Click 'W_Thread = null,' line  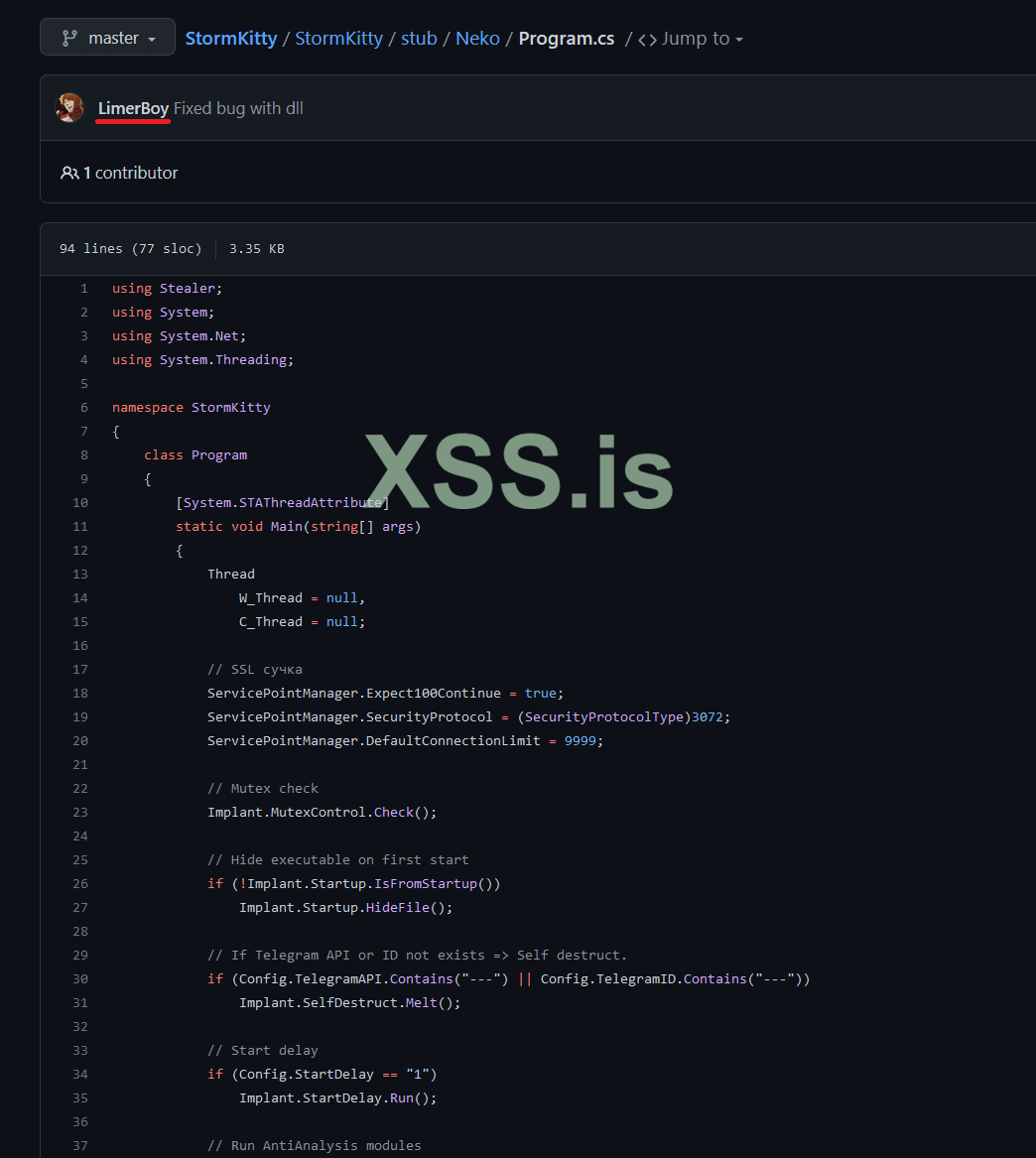pyautogui.click(x=302, y=598)
